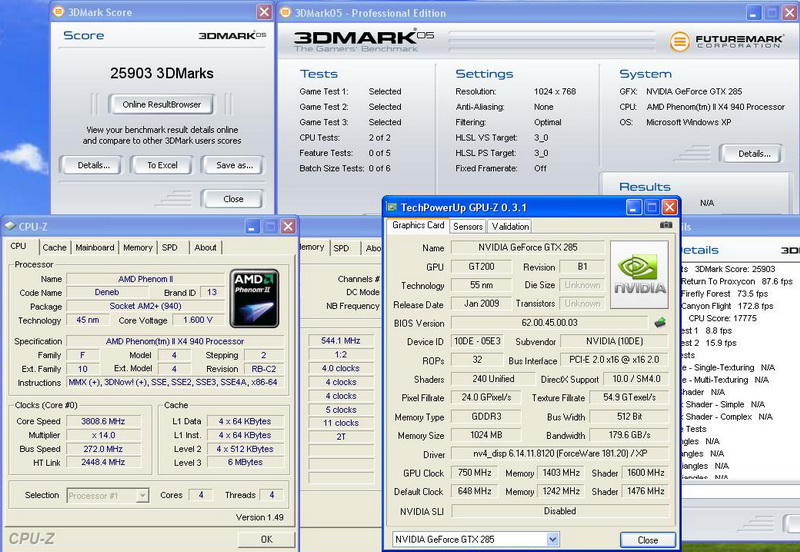The image size is (800, 552).
Task: Click the 25903 3DMarks score text
Action: coord(162,73)
